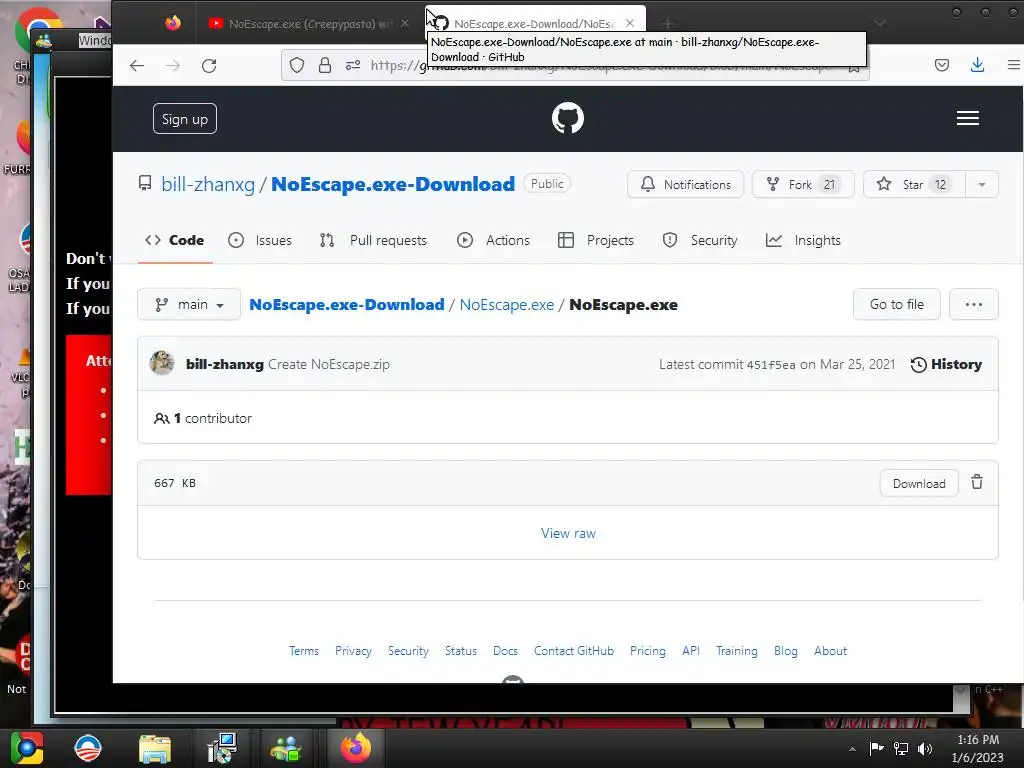Open the Projects tab
This screenshot has height=768, width=1024.
pyautogui.click(x=596, y=240)
